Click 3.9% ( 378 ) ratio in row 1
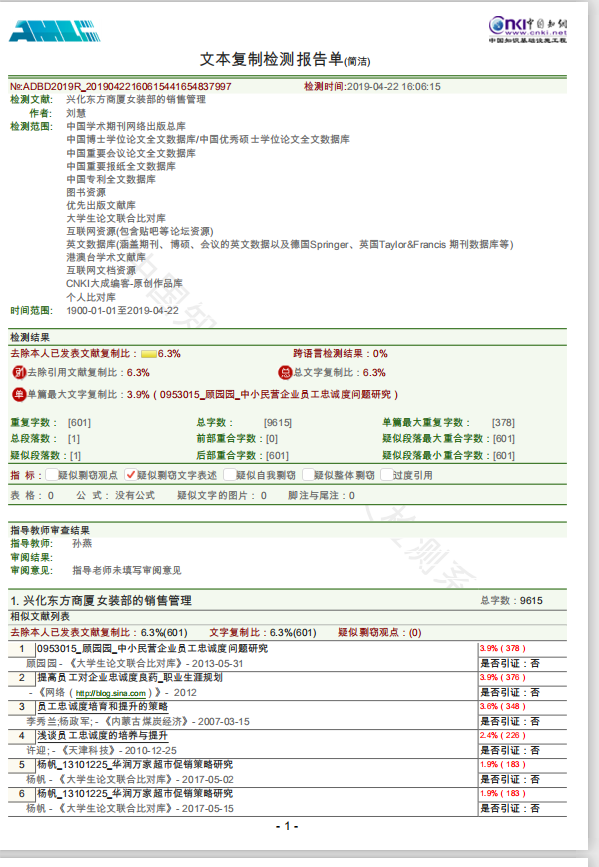599x867 pixels. [502, 648]
